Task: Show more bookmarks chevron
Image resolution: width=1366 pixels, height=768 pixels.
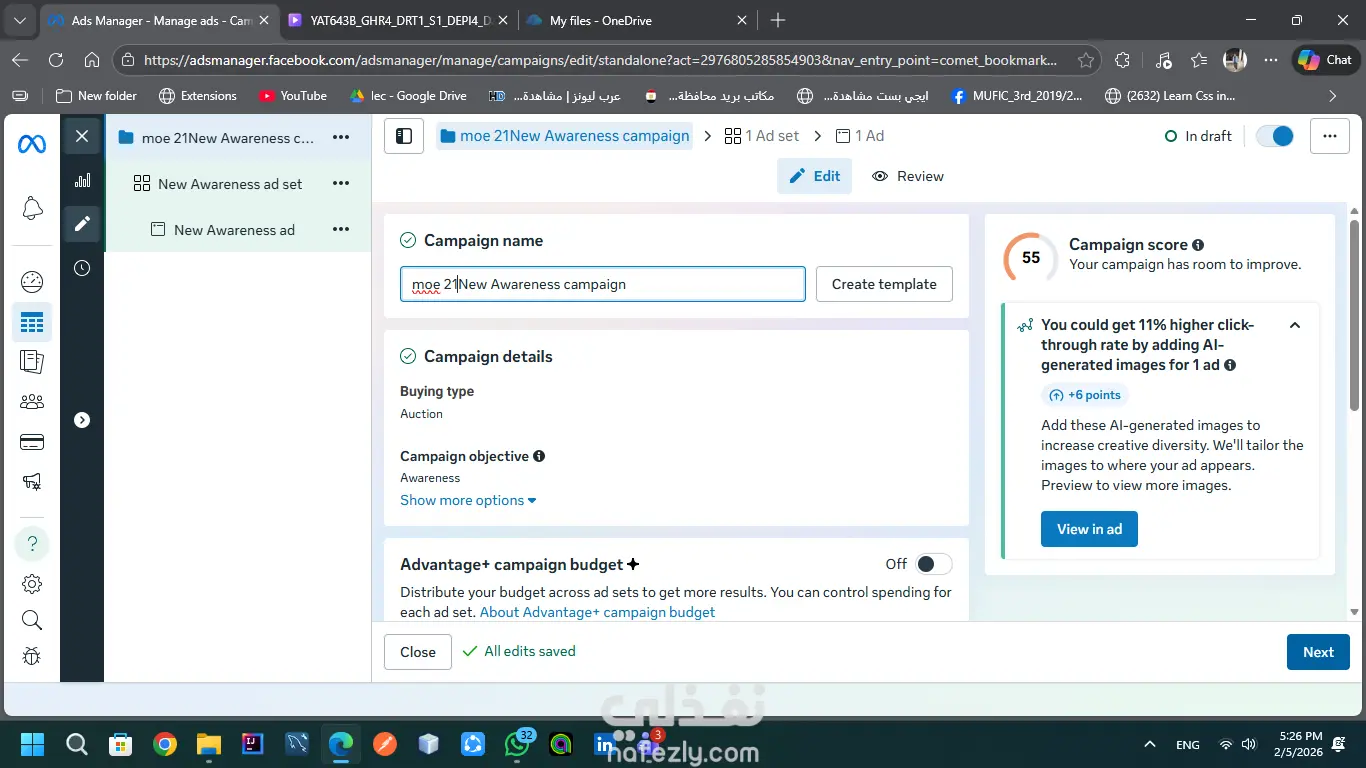Action: pos(1332,96)
